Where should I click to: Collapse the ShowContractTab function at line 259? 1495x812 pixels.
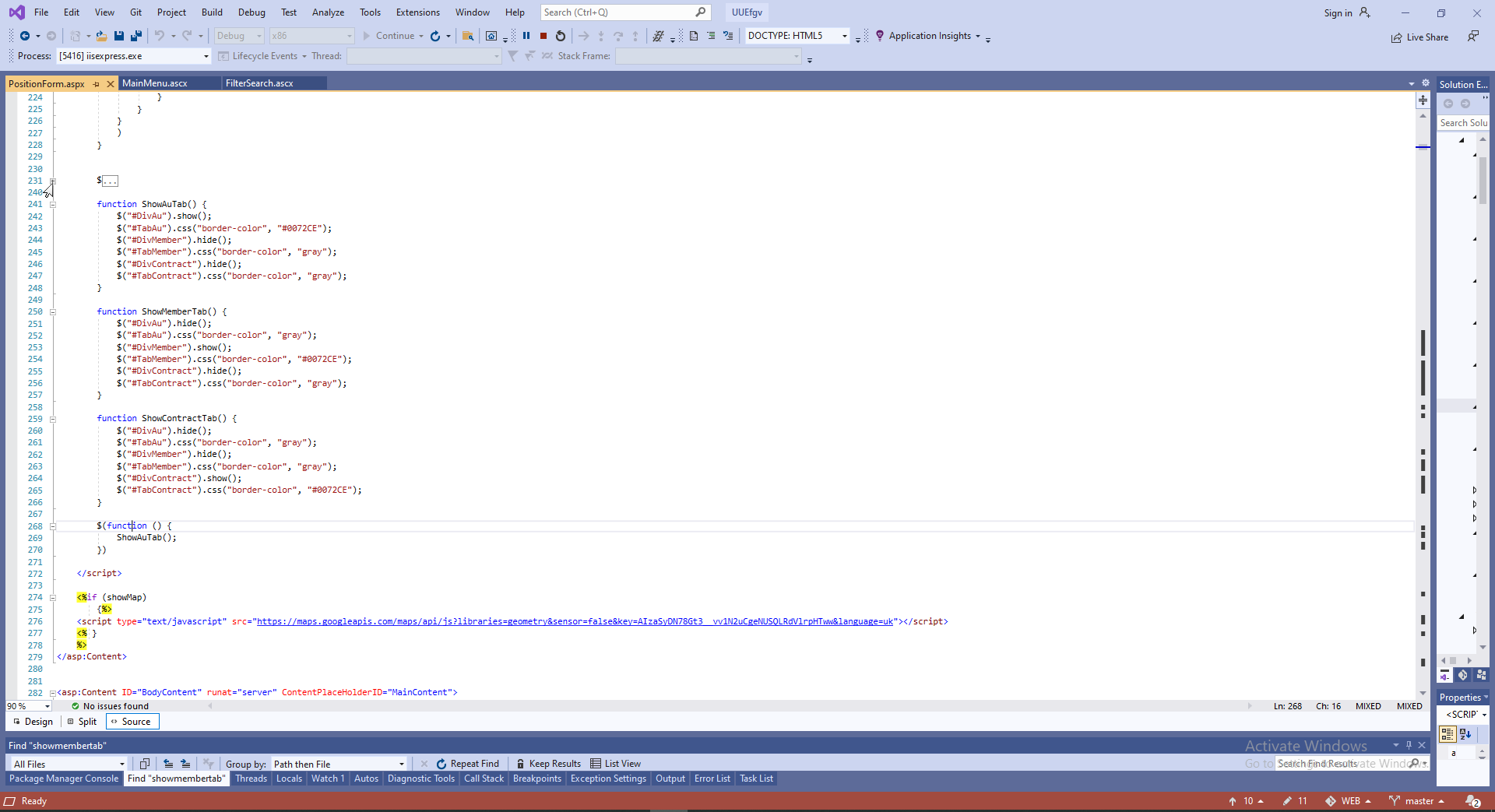[x=53, y=419]
